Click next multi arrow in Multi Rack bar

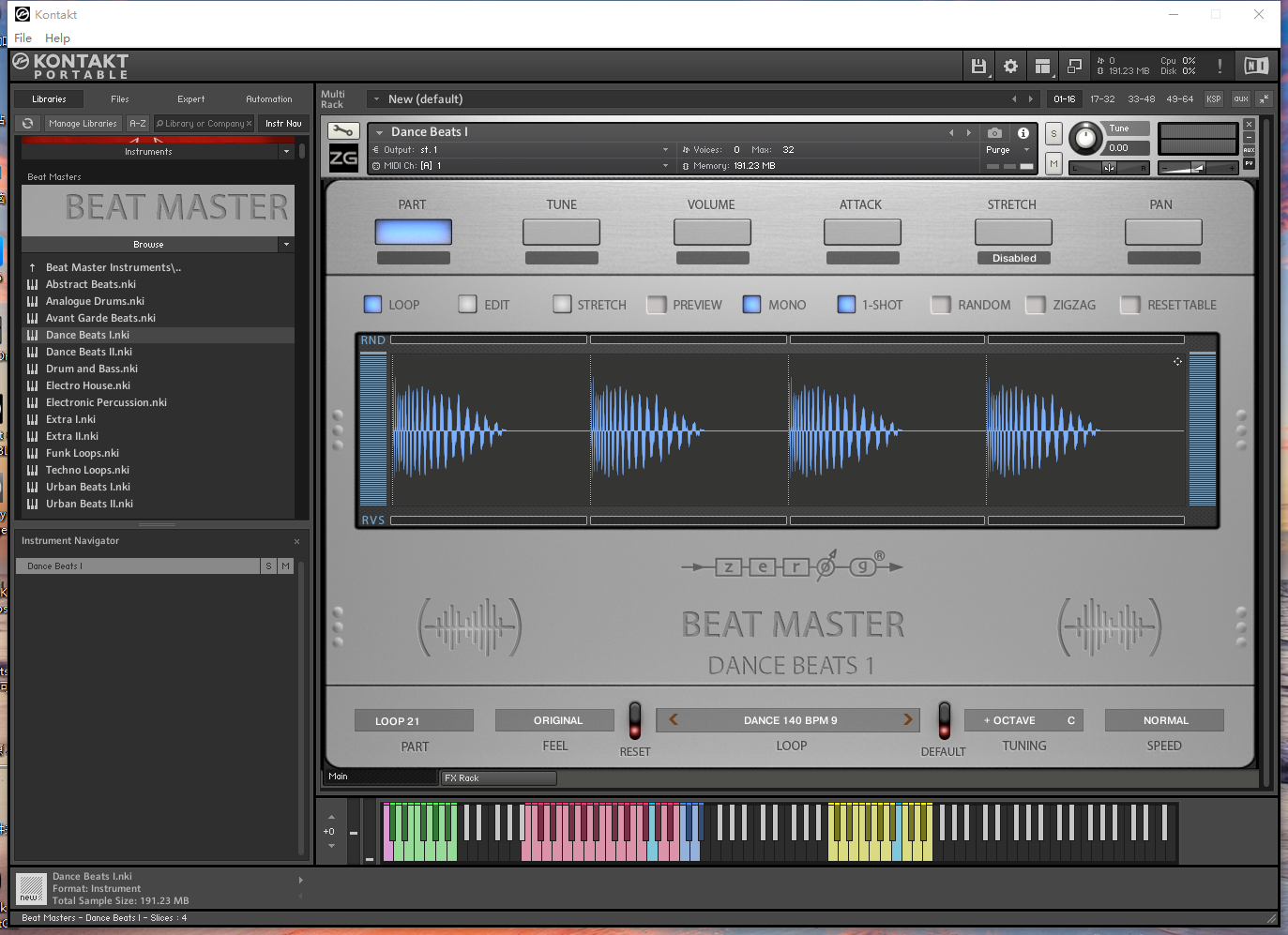(1031, 98)
